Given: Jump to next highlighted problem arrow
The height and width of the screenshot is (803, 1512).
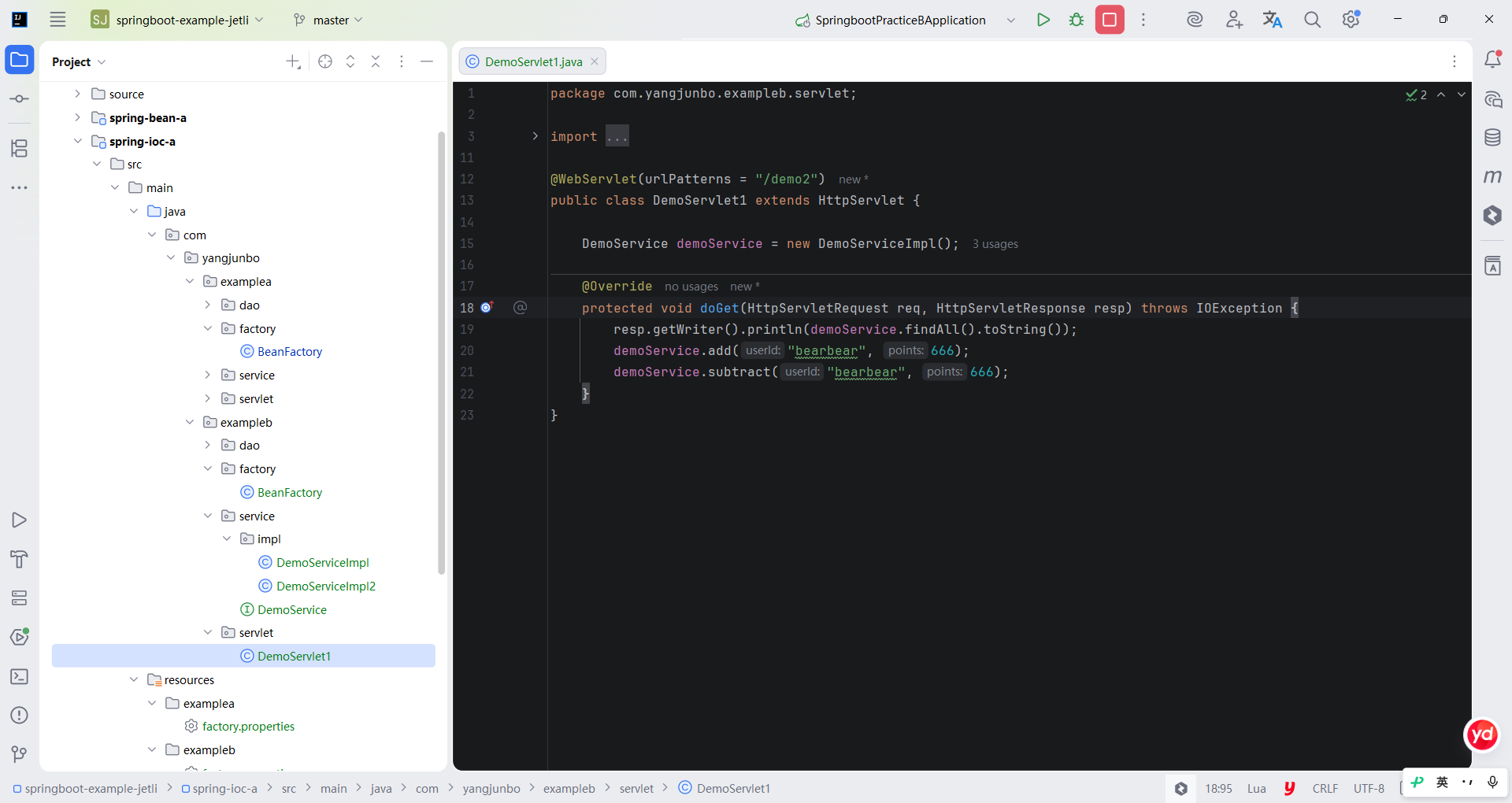Looking at the screenshot, I should pos(1462,94).
